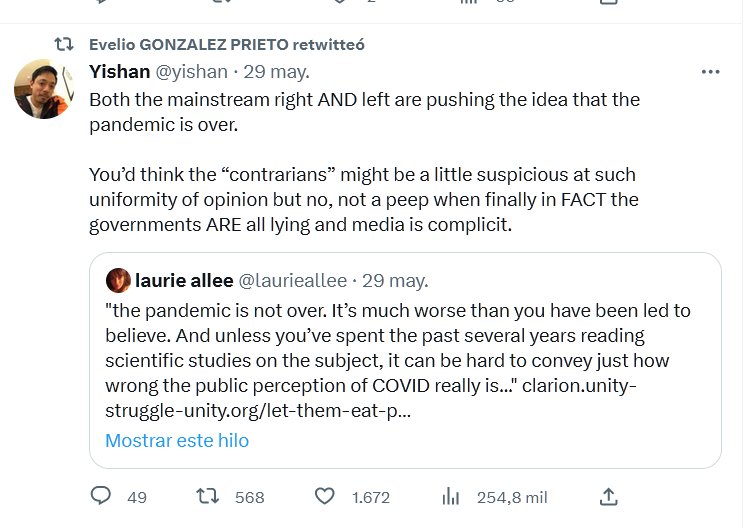Click the laurie allee display name
This screenshot has width=748, height=528.
pyautogui.click(x=182, y=280)
